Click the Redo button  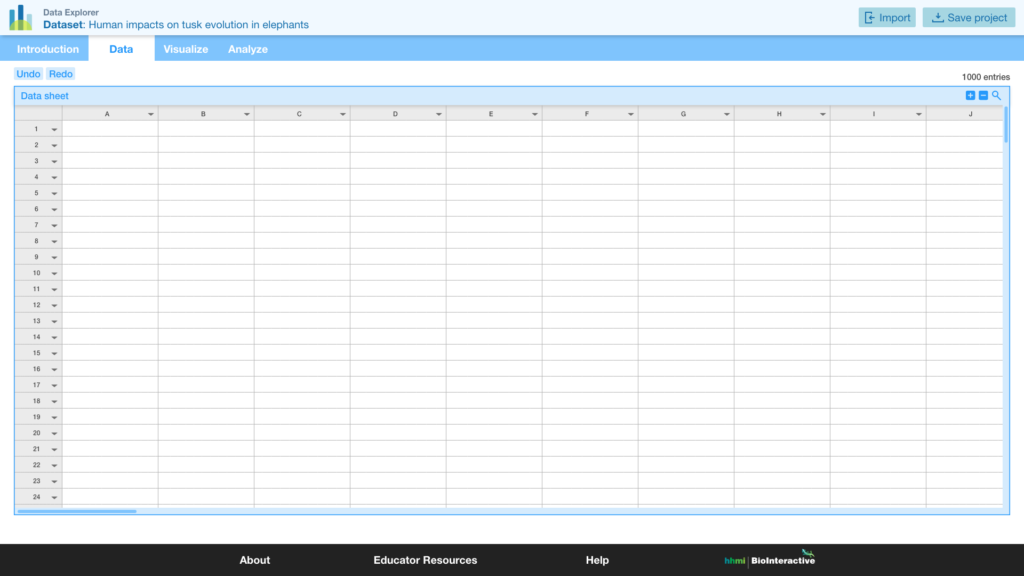pos(60,73)
